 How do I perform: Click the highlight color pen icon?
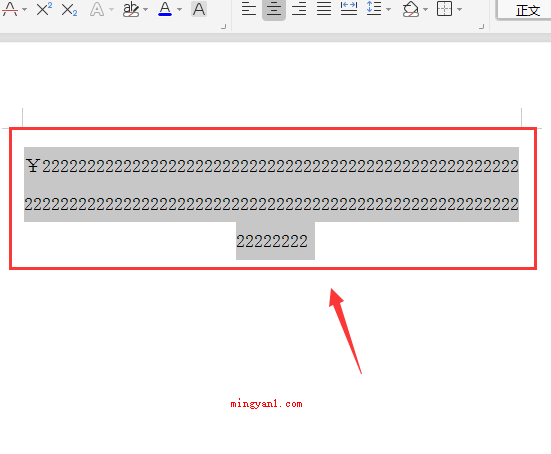(131, 9)
